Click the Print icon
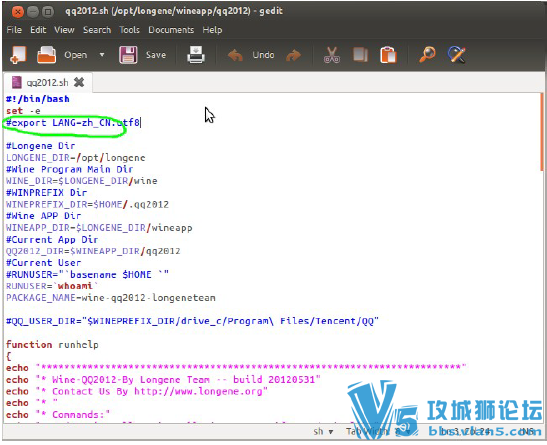 [x=196, y=55]
